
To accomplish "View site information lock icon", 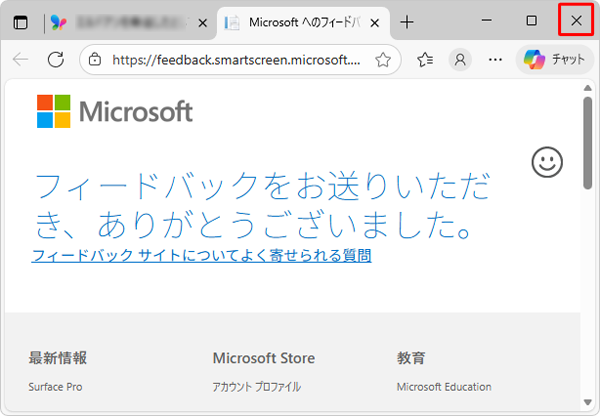I will coord(95,60).
